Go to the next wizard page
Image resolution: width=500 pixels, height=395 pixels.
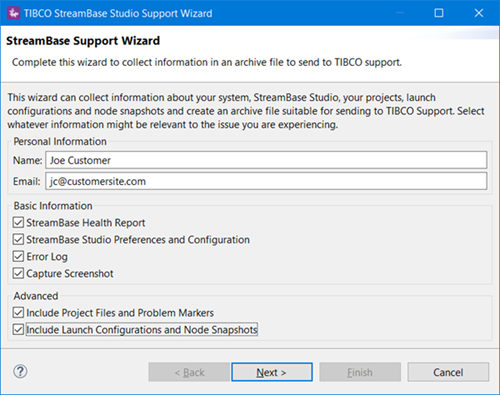272,372
